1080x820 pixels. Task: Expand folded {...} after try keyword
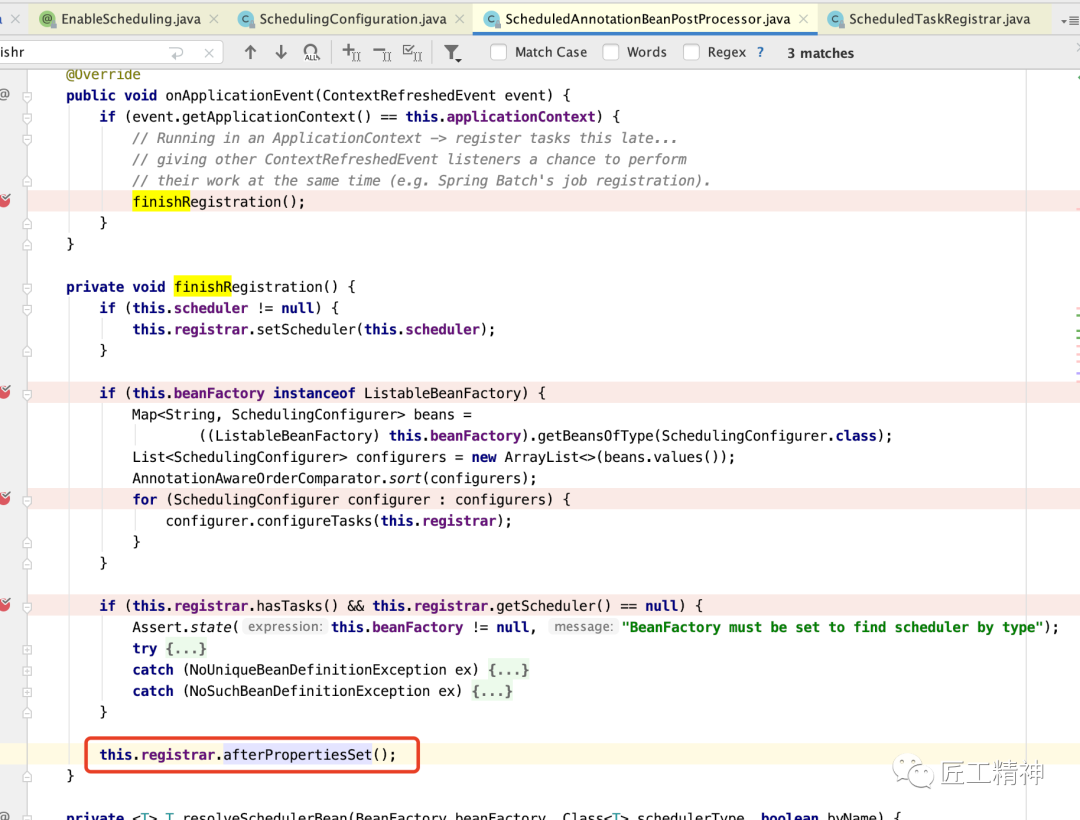coord(186,649)
